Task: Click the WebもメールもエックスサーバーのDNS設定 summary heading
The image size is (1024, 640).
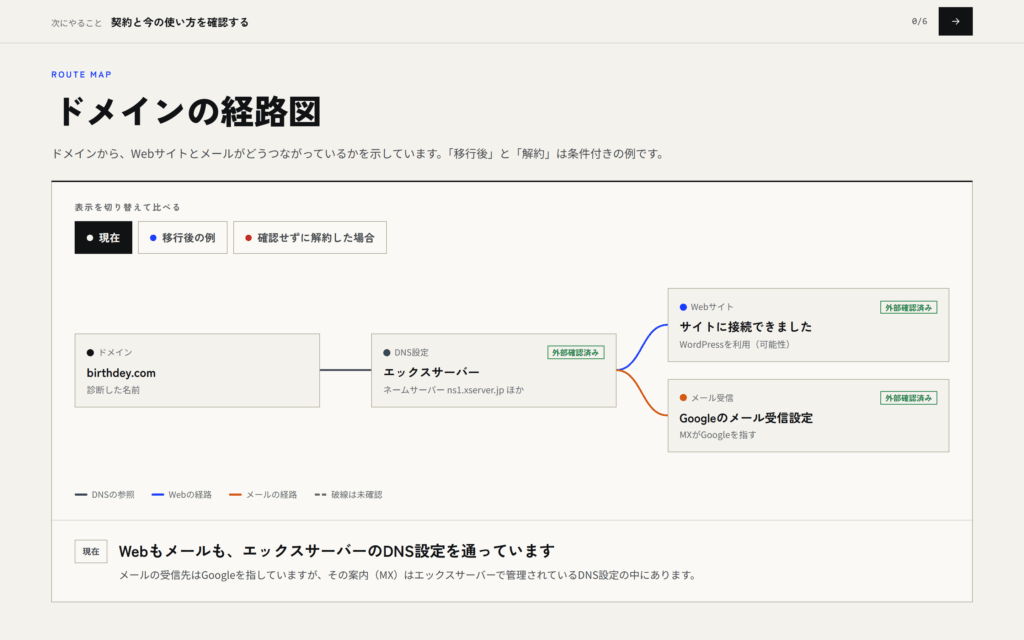Action: [336, 551]
